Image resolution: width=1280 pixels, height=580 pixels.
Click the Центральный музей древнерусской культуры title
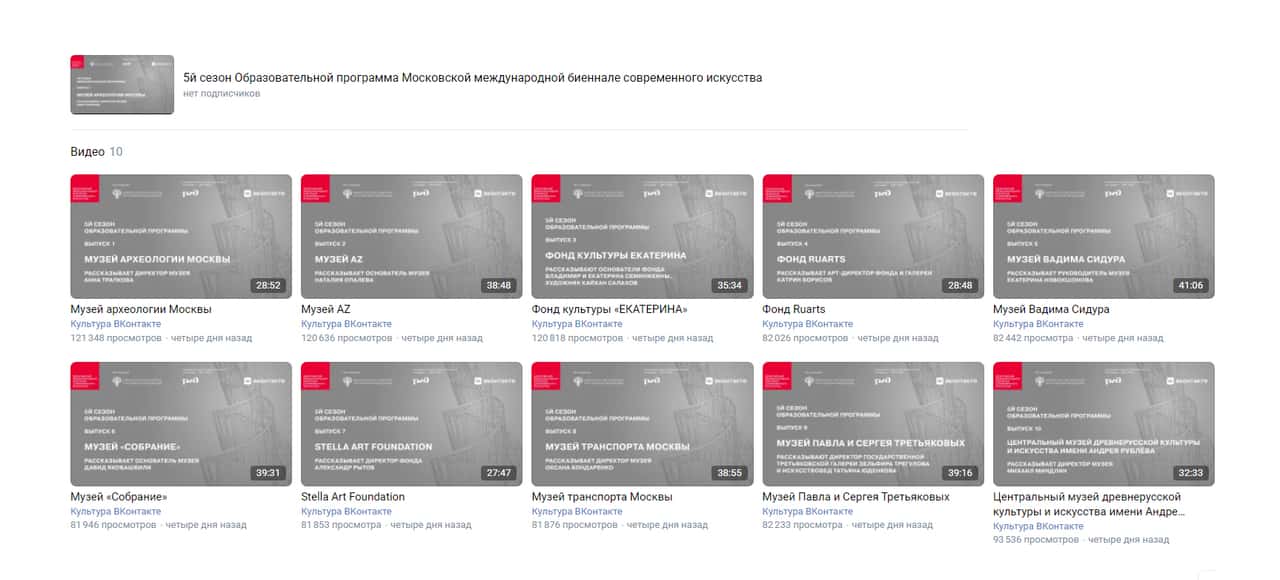tap(1088, 504)
